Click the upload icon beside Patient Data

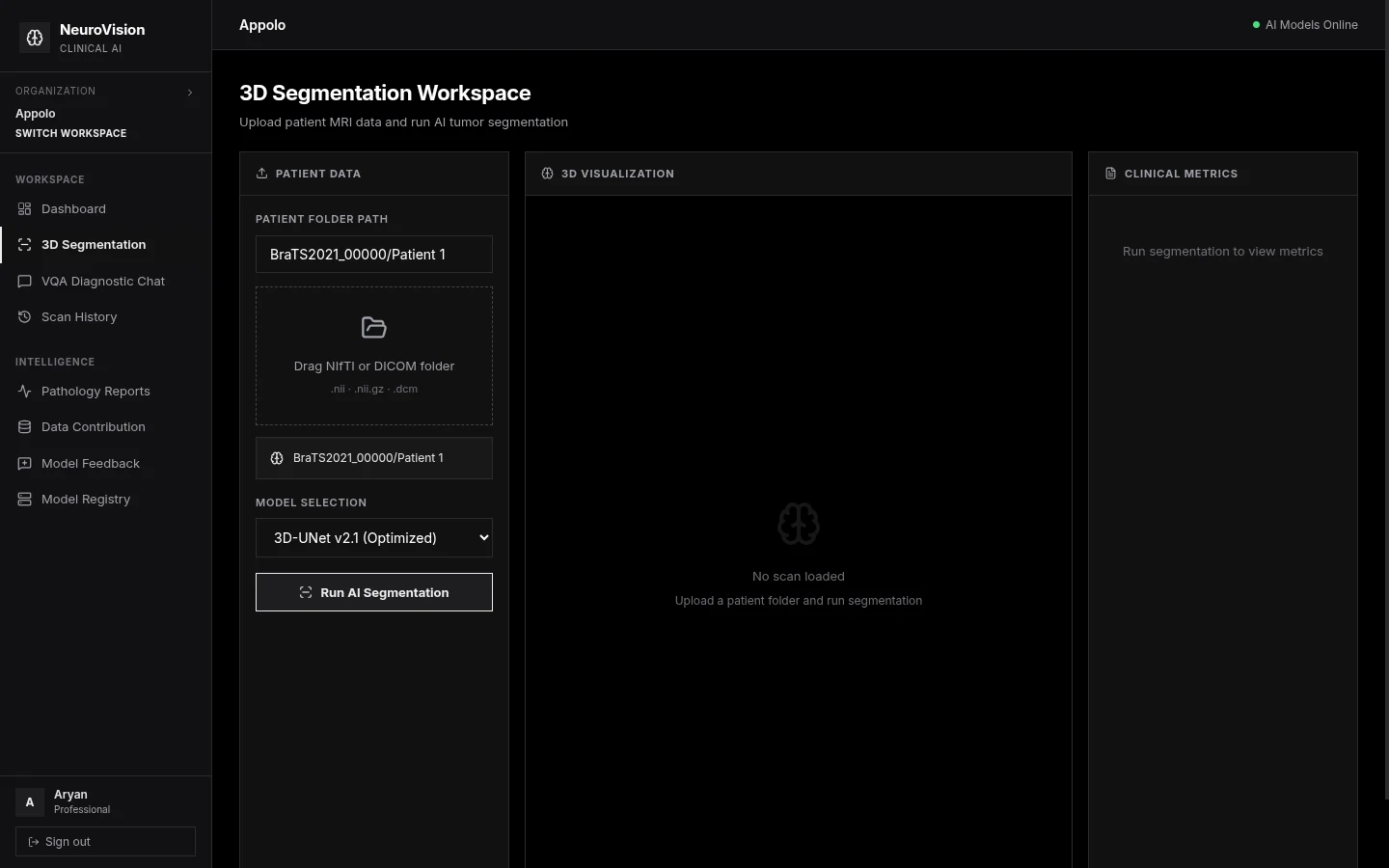click(x=261, y=174)
